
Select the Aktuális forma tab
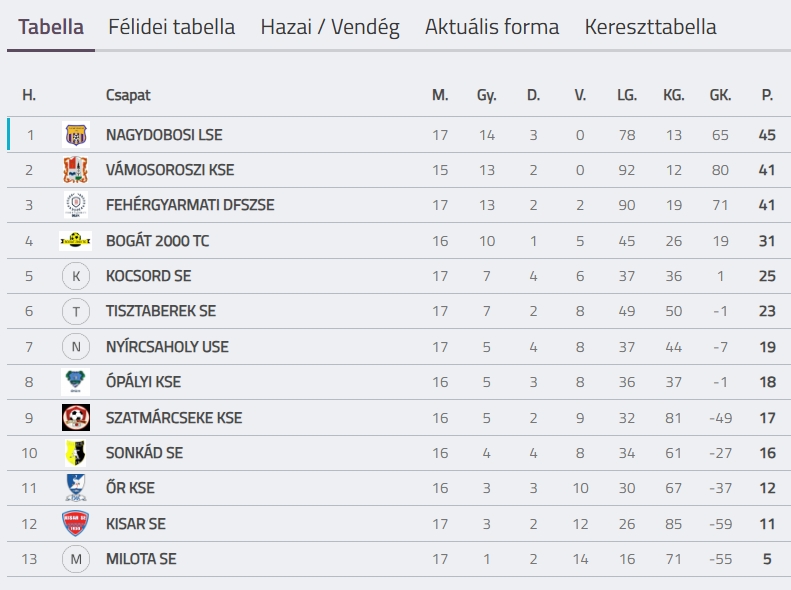492,27
